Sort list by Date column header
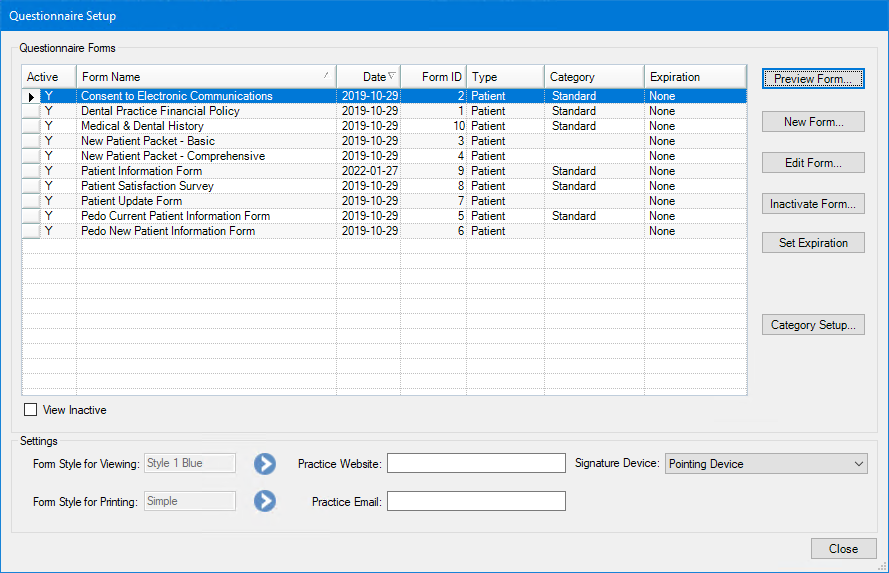Viewport: 889px width, 573px height. click(x=368, y=77)
